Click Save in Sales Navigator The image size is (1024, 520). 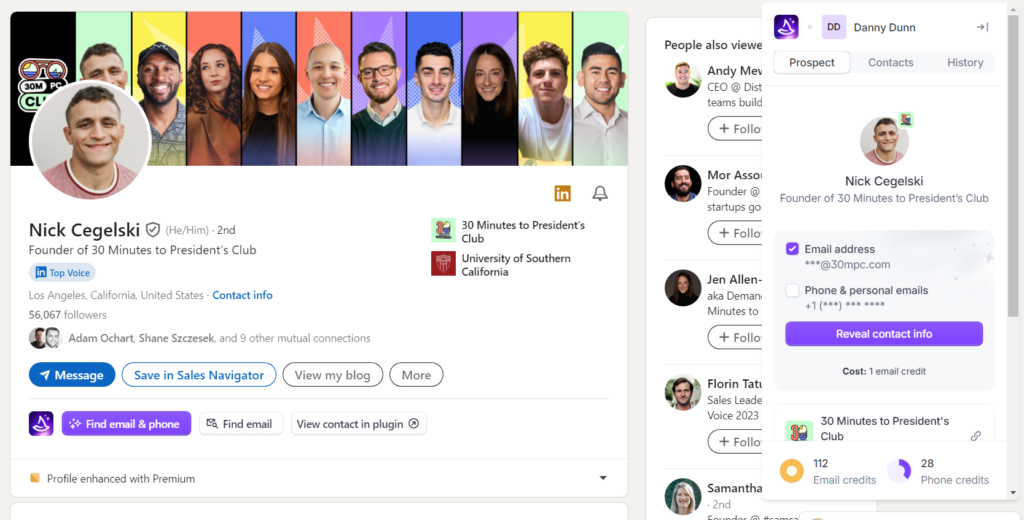coord(199,375)
